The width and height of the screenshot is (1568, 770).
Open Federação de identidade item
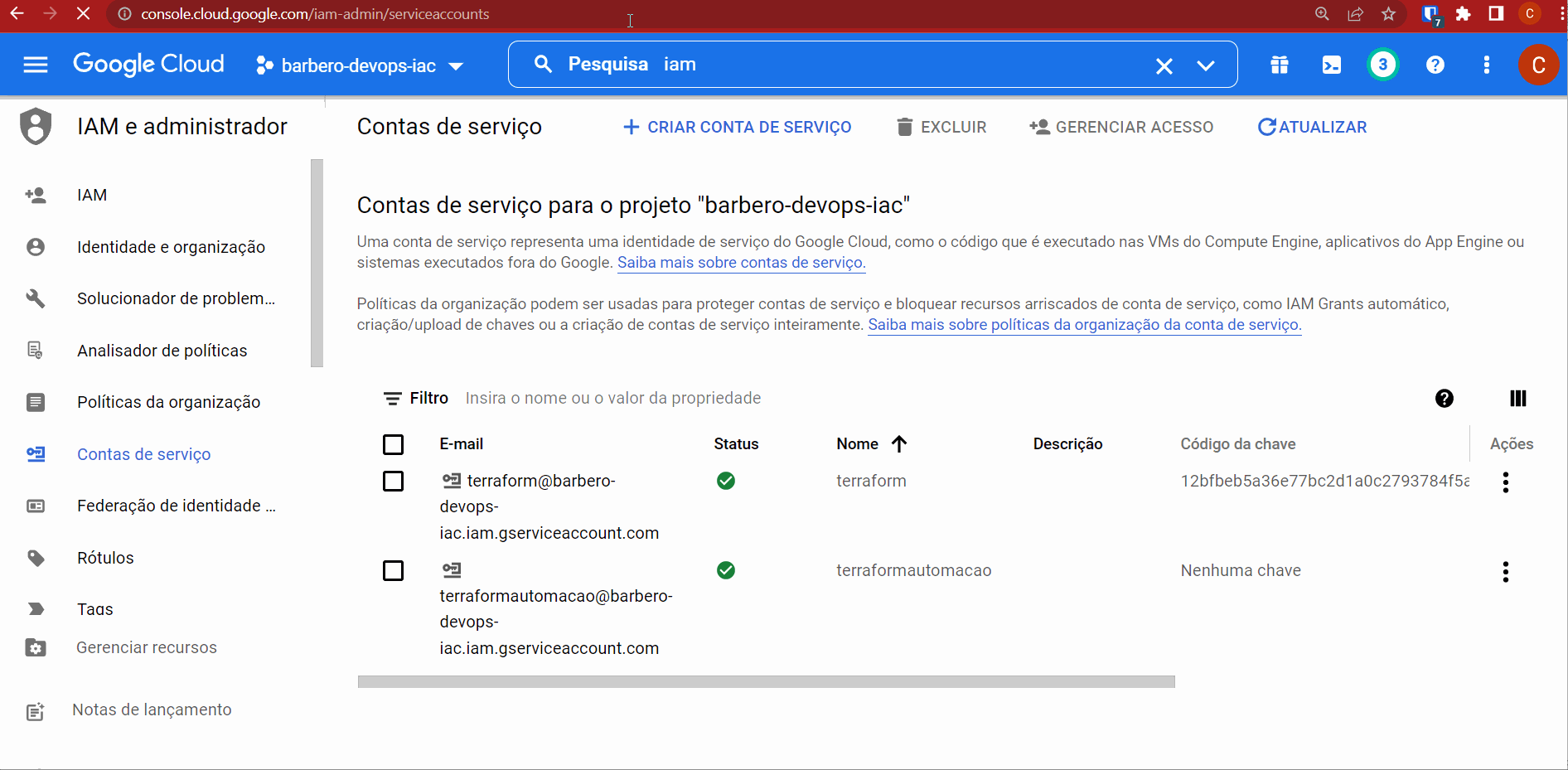click(176, 506)
